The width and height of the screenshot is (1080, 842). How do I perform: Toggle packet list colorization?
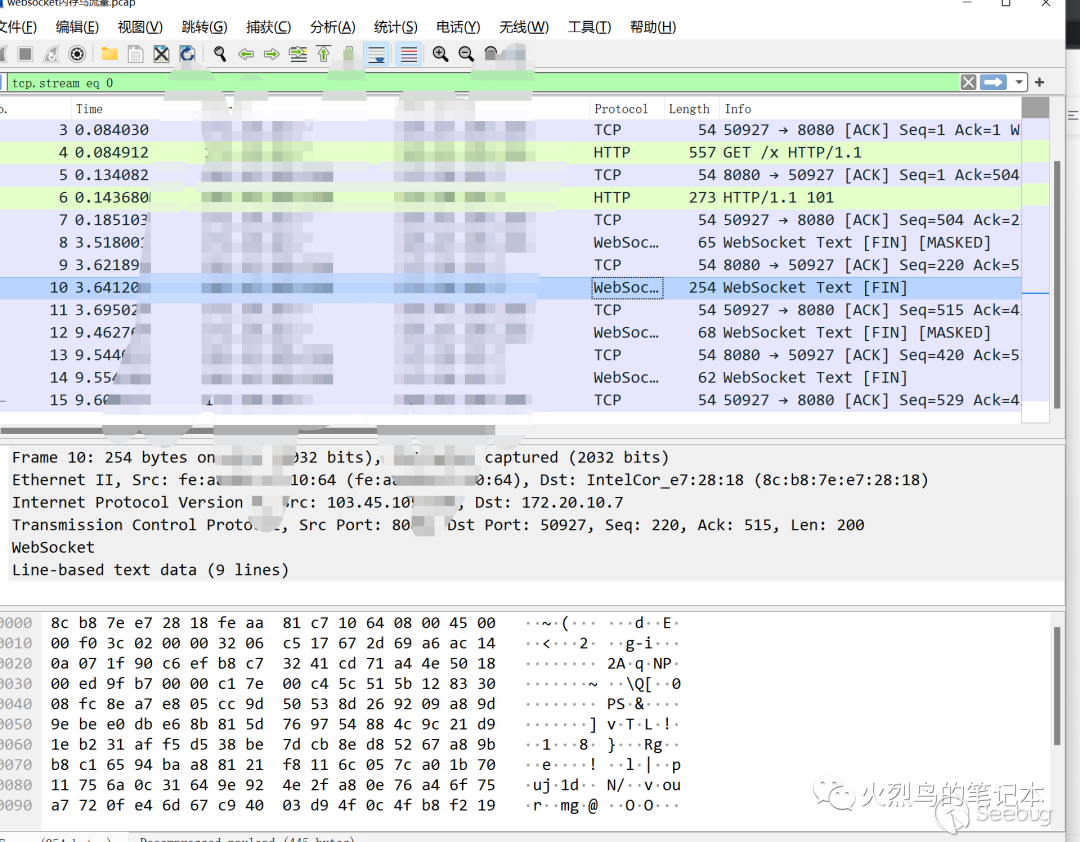pyautogui.click(x=408, y=54)
